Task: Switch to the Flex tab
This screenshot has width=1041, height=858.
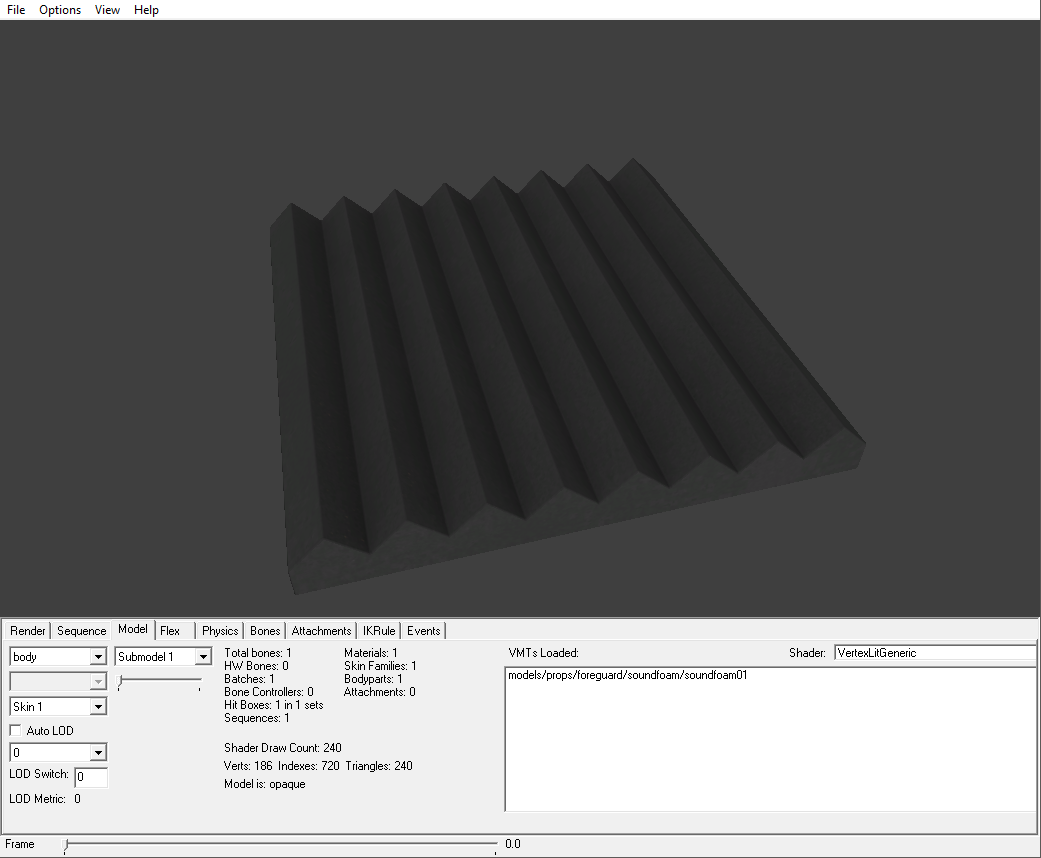Action: [170, 631]
